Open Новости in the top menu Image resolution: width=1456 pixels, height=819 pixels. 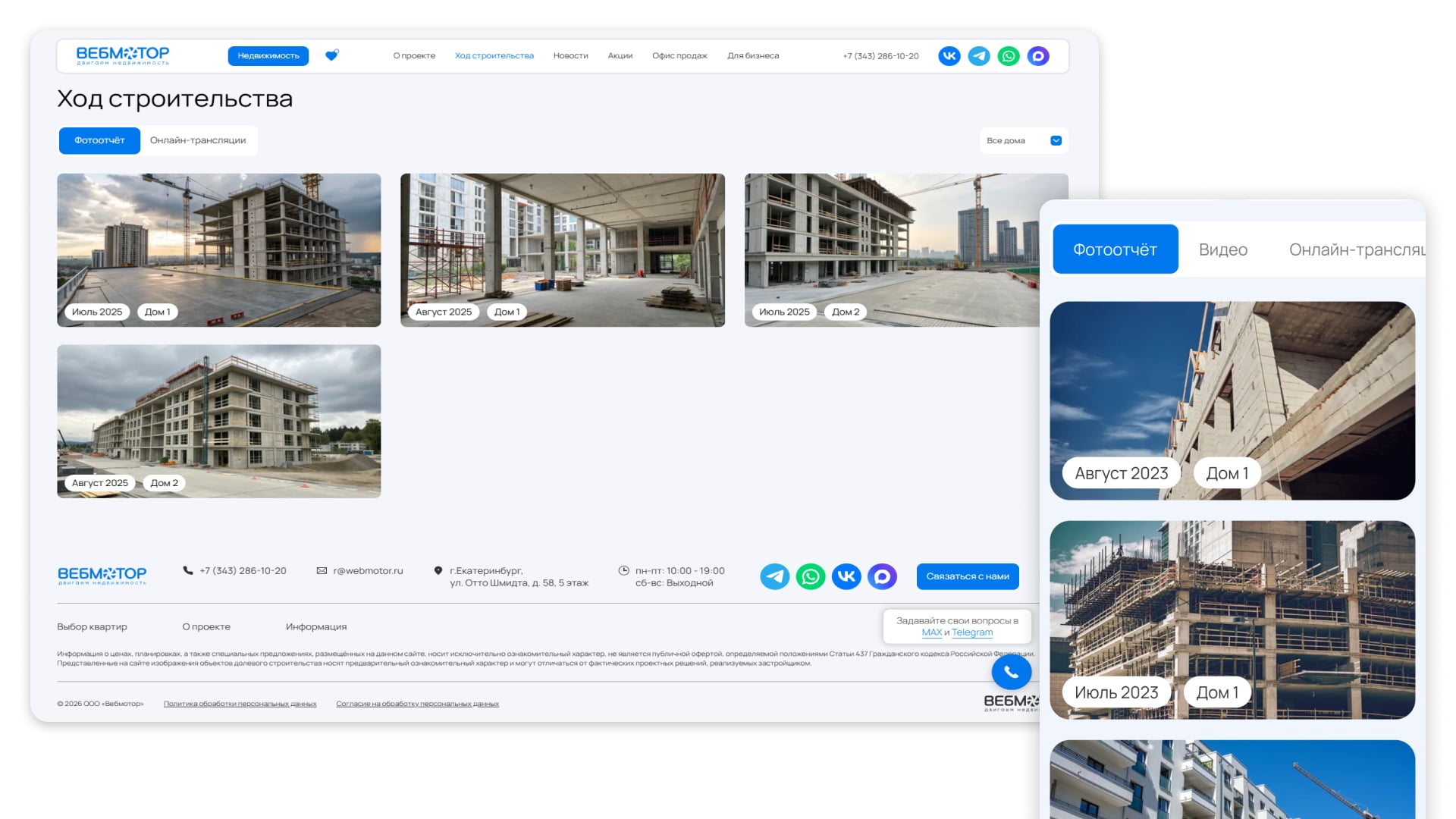pos(570,55)
